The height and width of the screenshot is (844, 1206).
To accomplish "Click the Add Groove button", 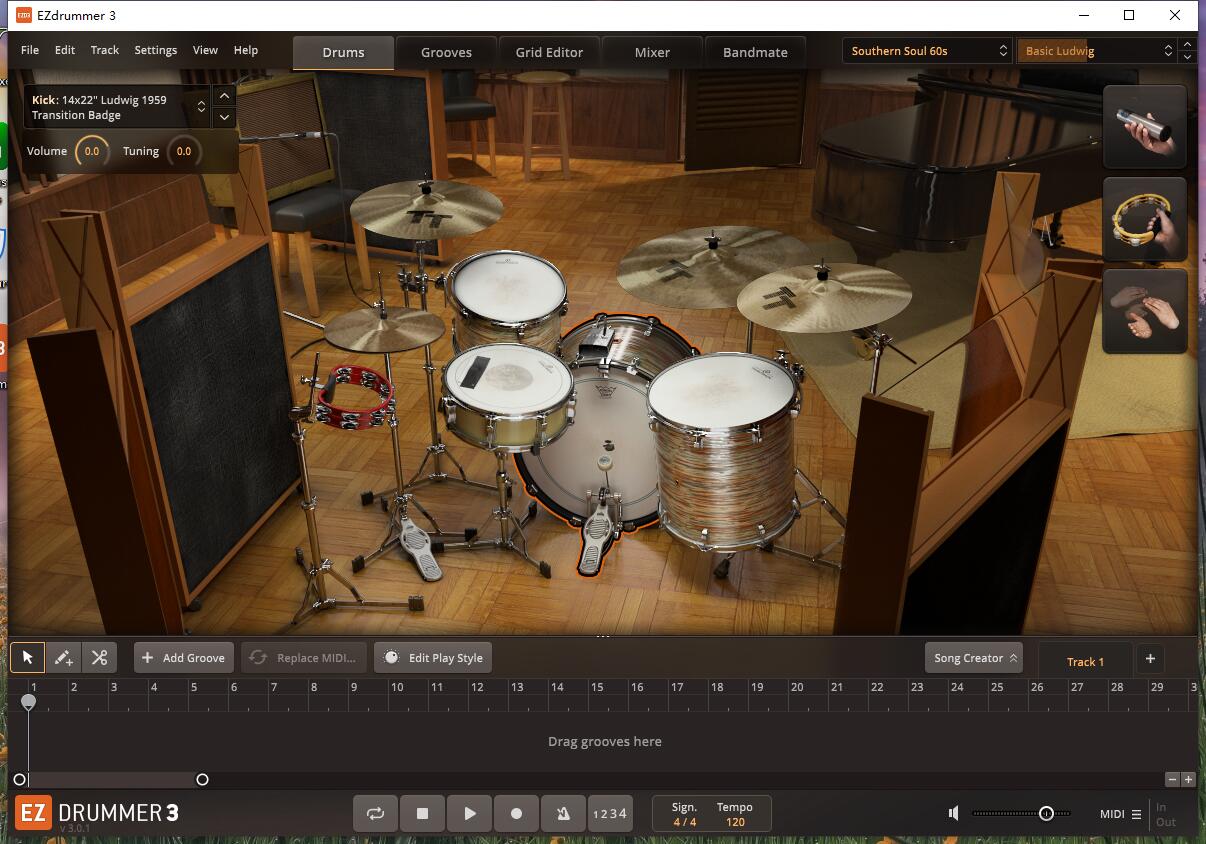I will (184, 658).
